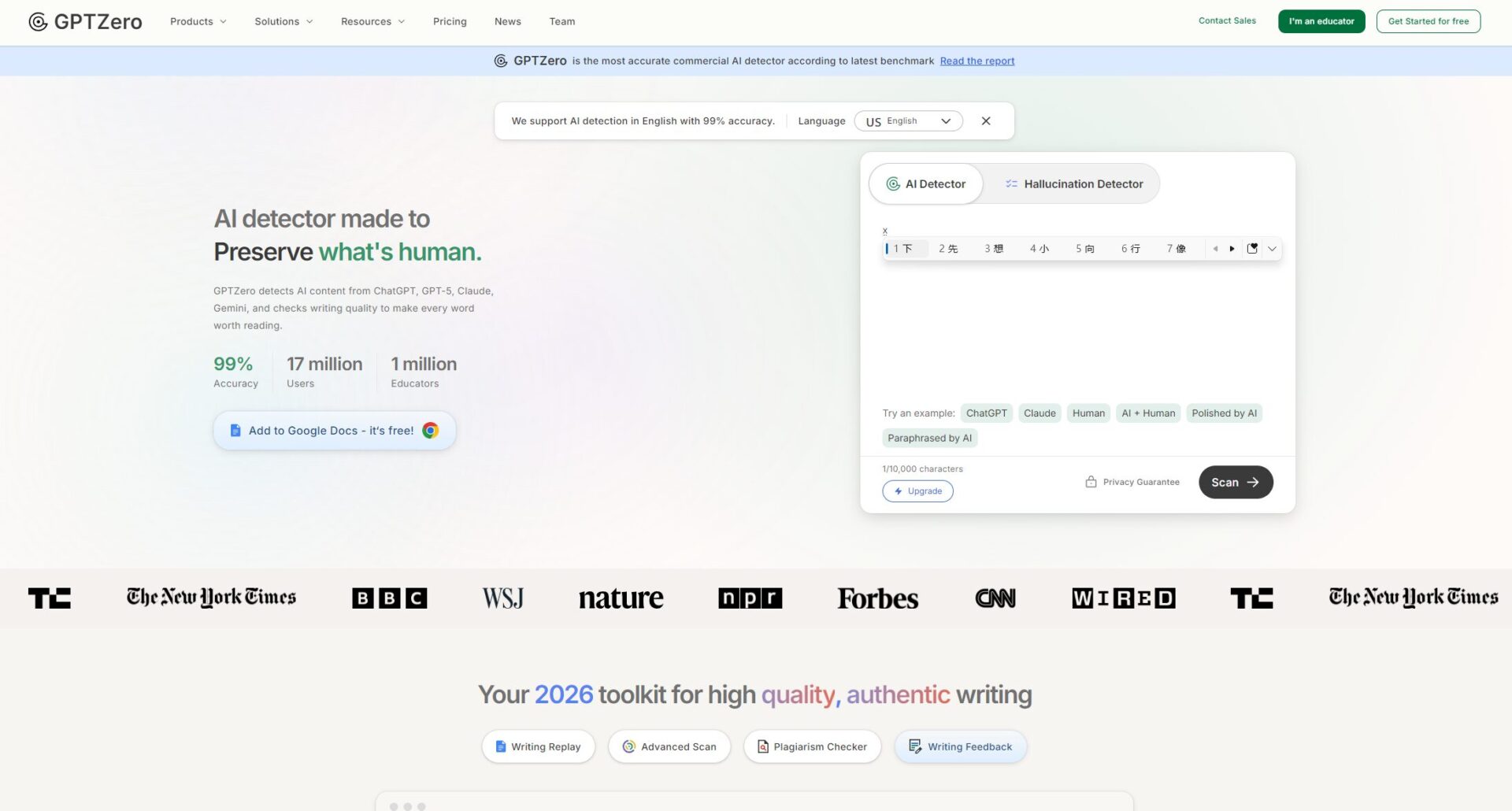Select the Plagiarism Checker tab
The height and width of the screenshot is (811, 1512).
pos(812,746)
